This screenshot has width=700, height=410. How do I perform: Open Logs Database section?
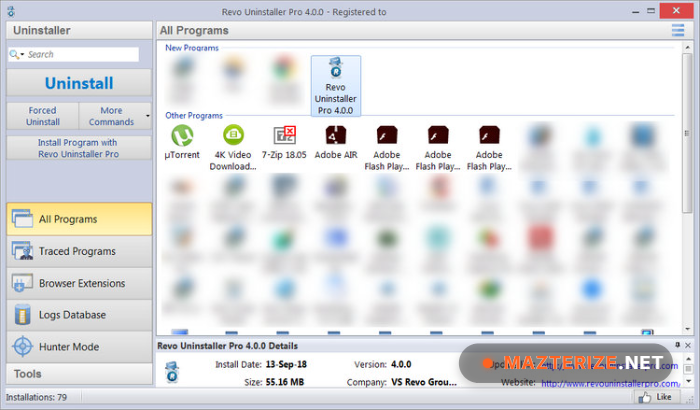tap(79, 315)
